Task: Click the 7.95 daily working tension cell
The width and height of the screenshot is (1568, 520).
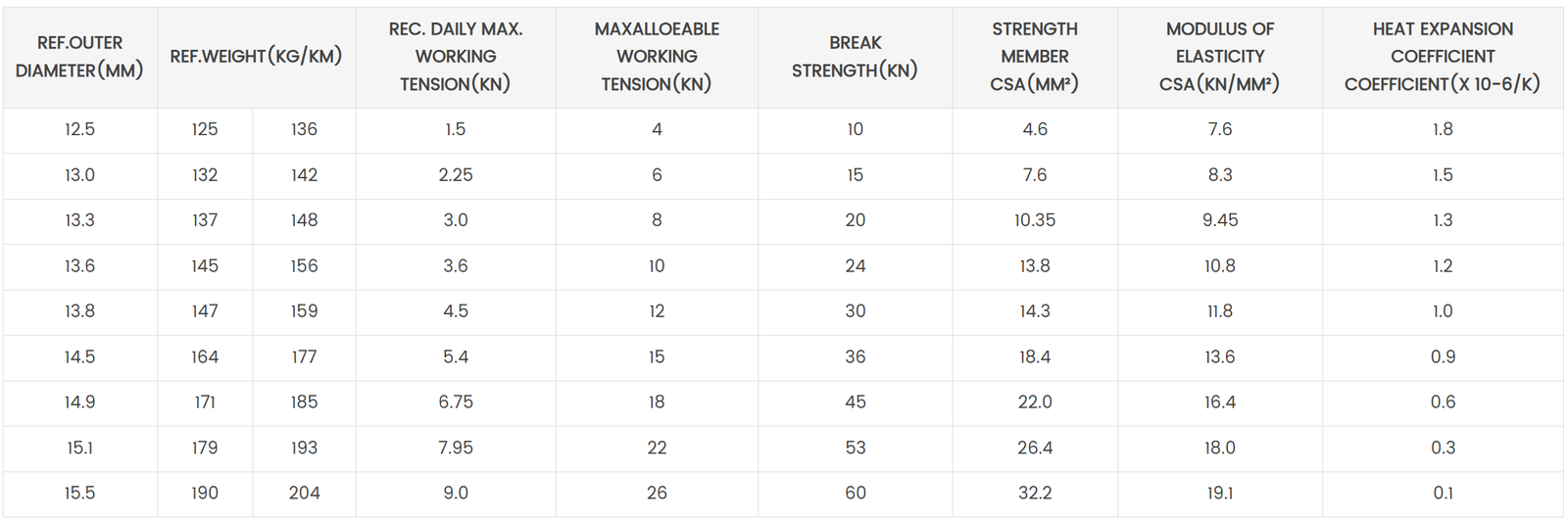Action: click(x=456, y=448)
